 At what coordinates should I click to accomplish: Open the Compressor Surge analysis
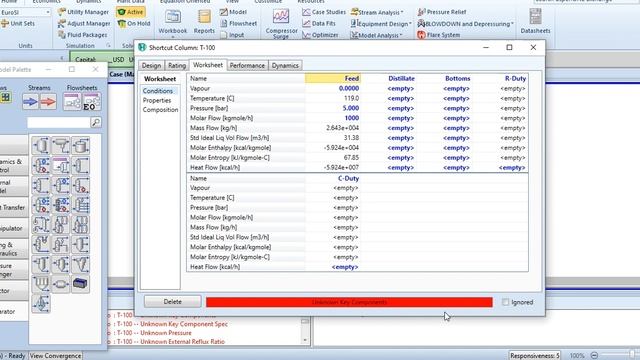point(281,24)
